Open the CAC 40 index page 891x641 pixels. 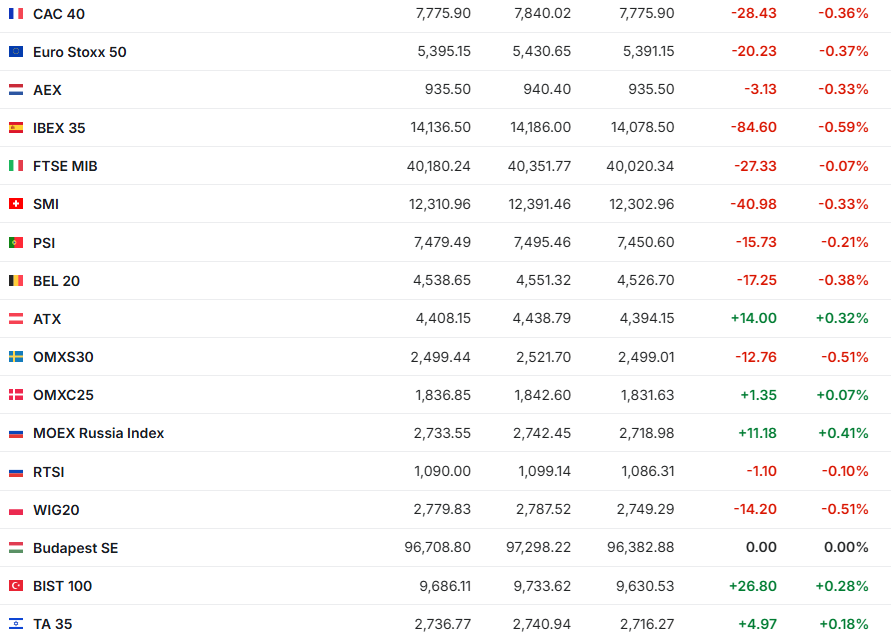pos(59,13)
